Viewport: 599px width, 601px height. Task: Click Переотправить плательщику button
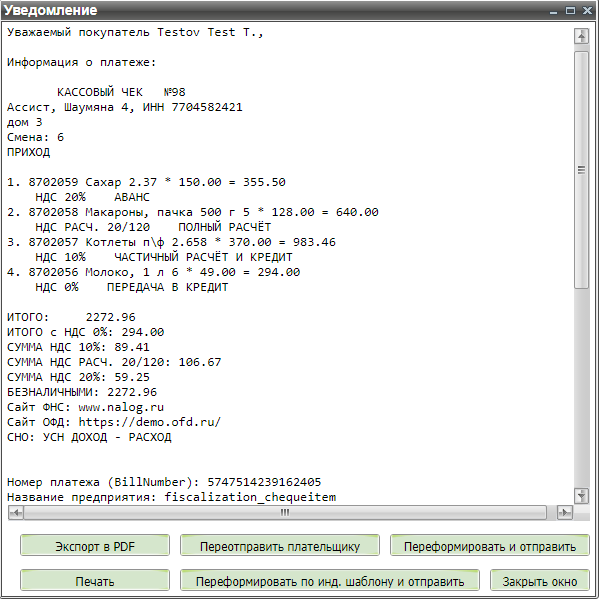coord(280,545)
